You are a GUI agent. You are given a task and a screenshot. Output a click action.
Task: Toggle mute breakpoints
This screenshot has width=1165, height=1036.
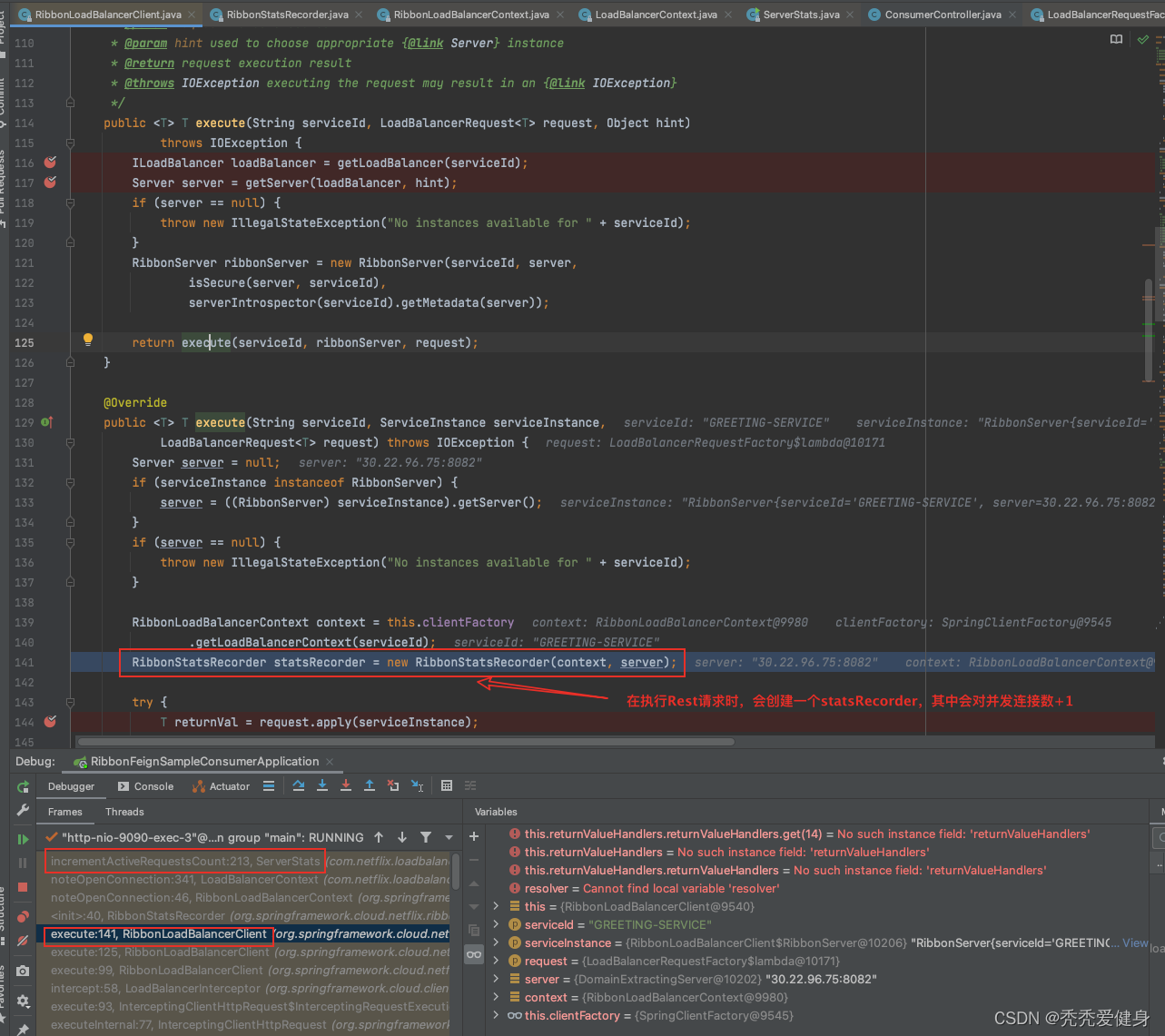[23, 941]
